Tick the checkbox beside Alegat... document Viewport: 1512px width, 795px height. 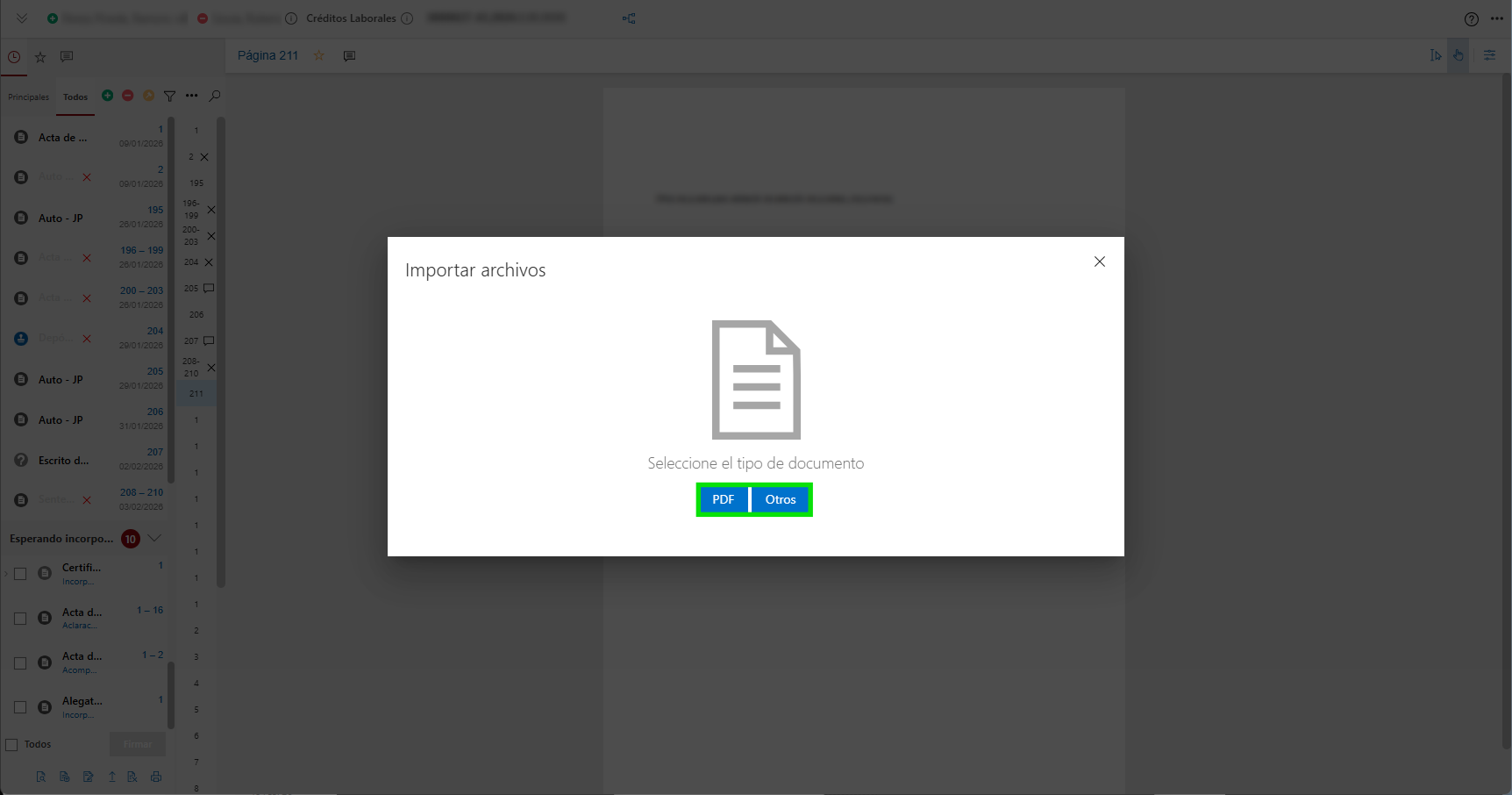point(20,707)
